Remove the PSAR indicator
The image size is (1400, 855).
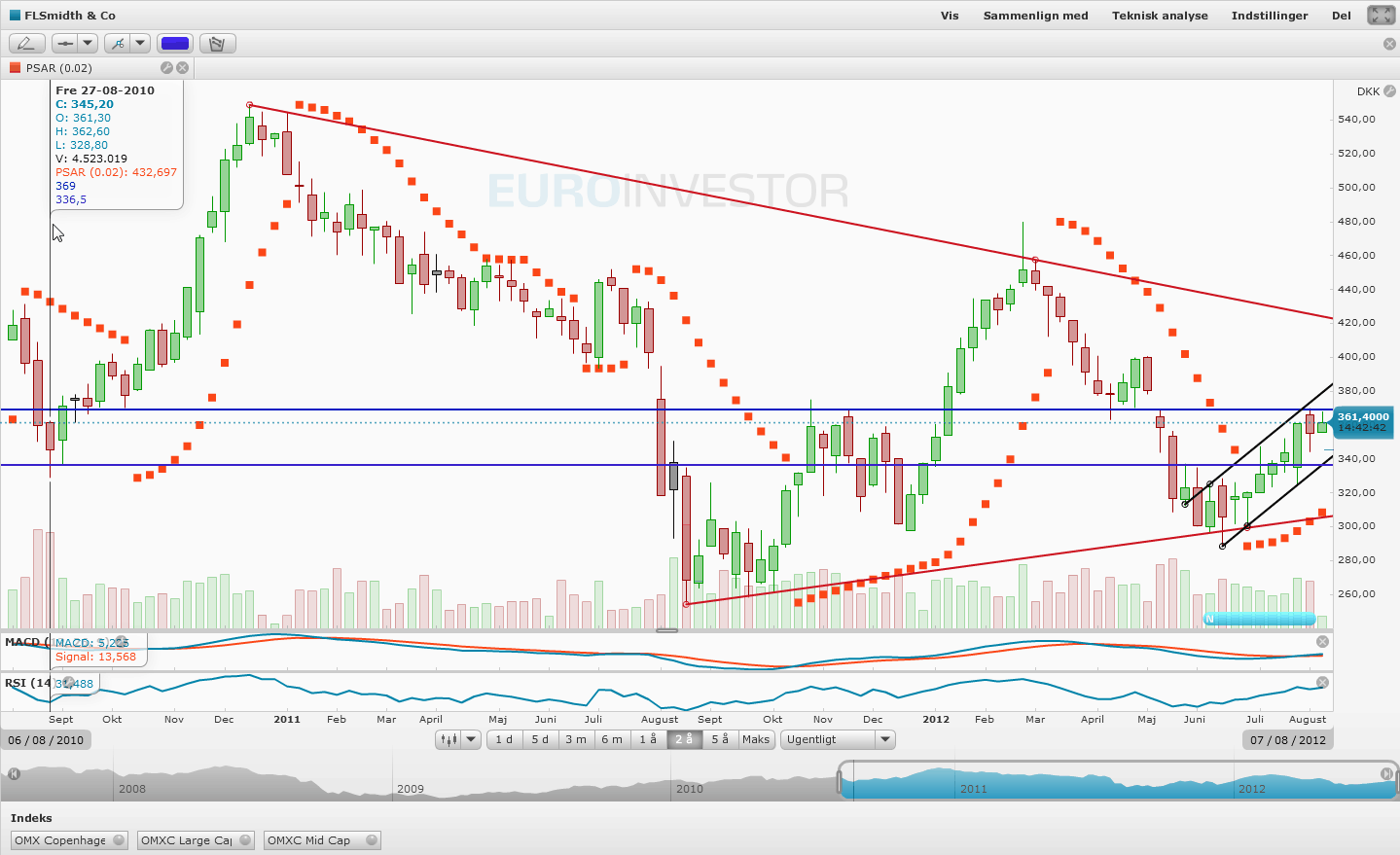pyautogui.click(x=182, y=68)
